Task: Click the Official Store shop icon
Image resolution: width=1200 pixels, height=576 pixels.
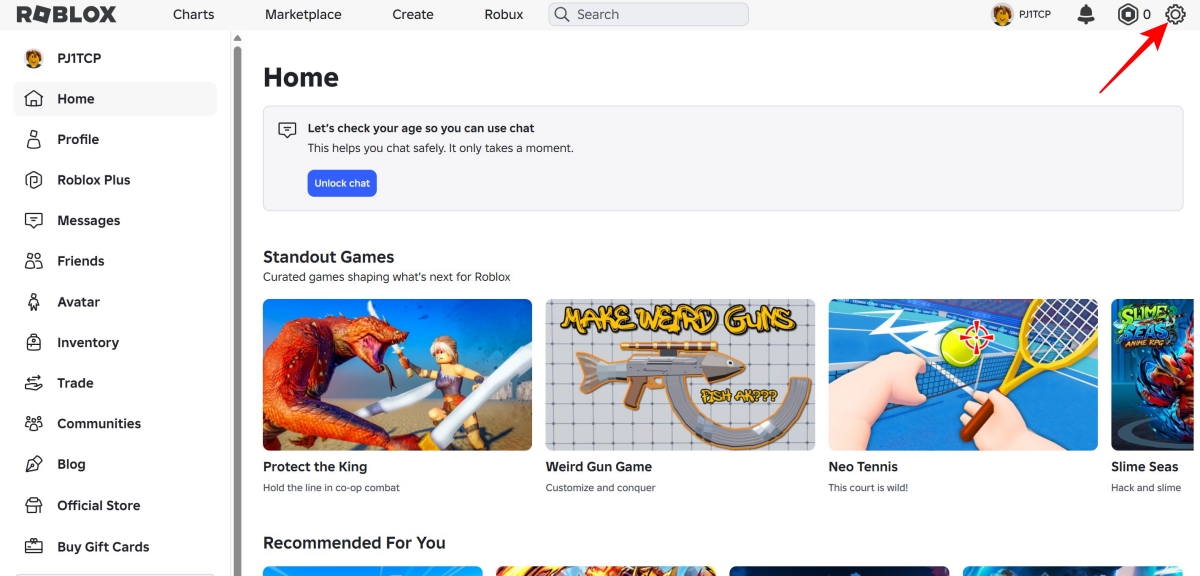Action: [34, 505]
